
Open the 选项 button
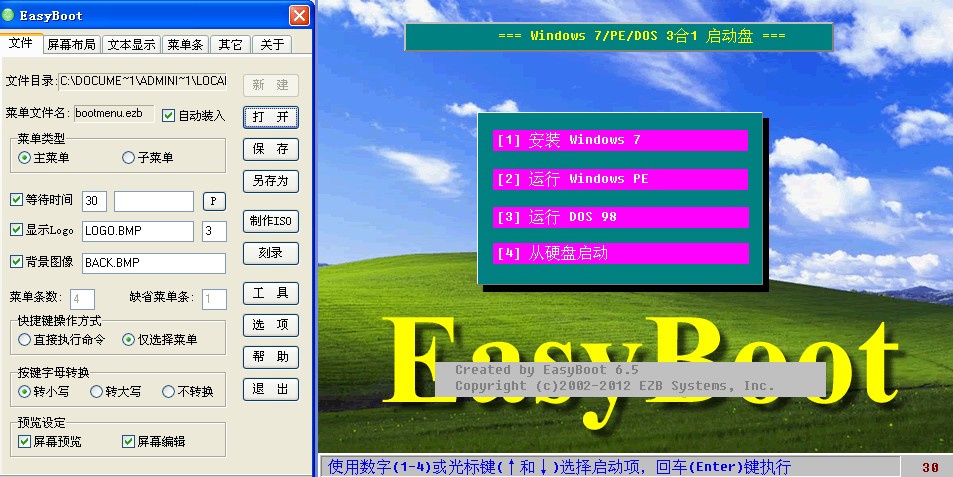pos(271,325)
